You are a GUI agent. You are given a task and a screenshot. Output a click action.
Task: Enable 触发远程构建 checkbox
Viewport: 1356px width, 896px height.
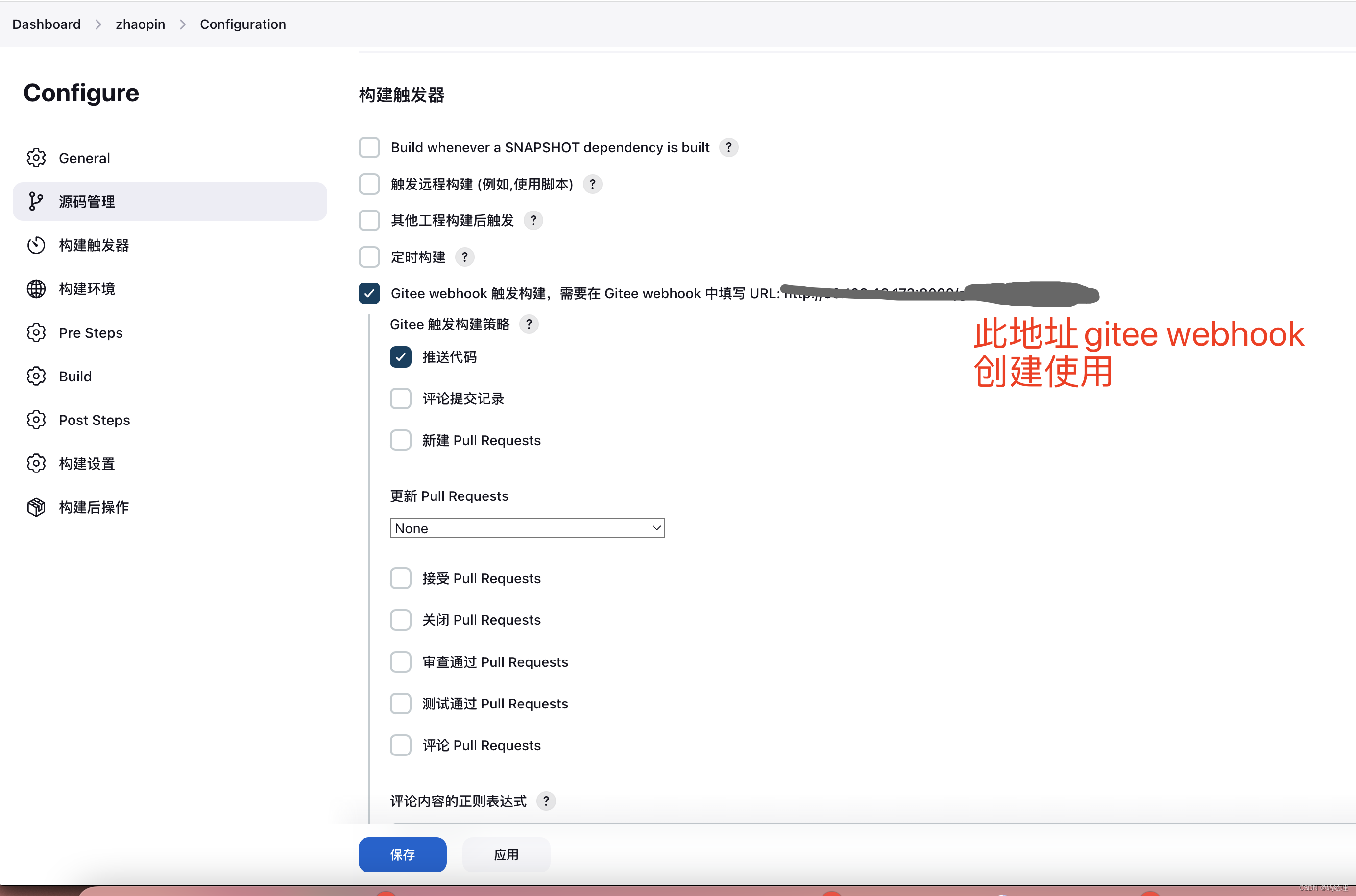(369, 184)
